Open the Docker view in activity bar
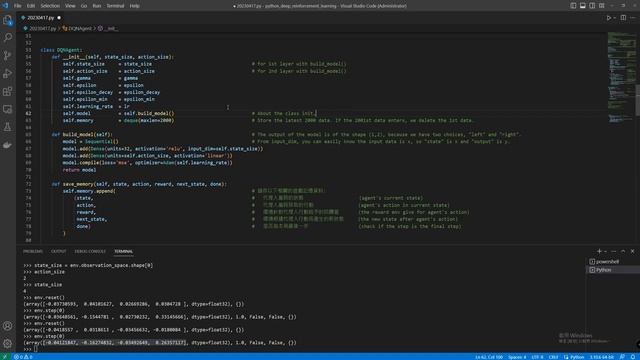The height and width of the screenshot is (360, 640). (8, 145)
